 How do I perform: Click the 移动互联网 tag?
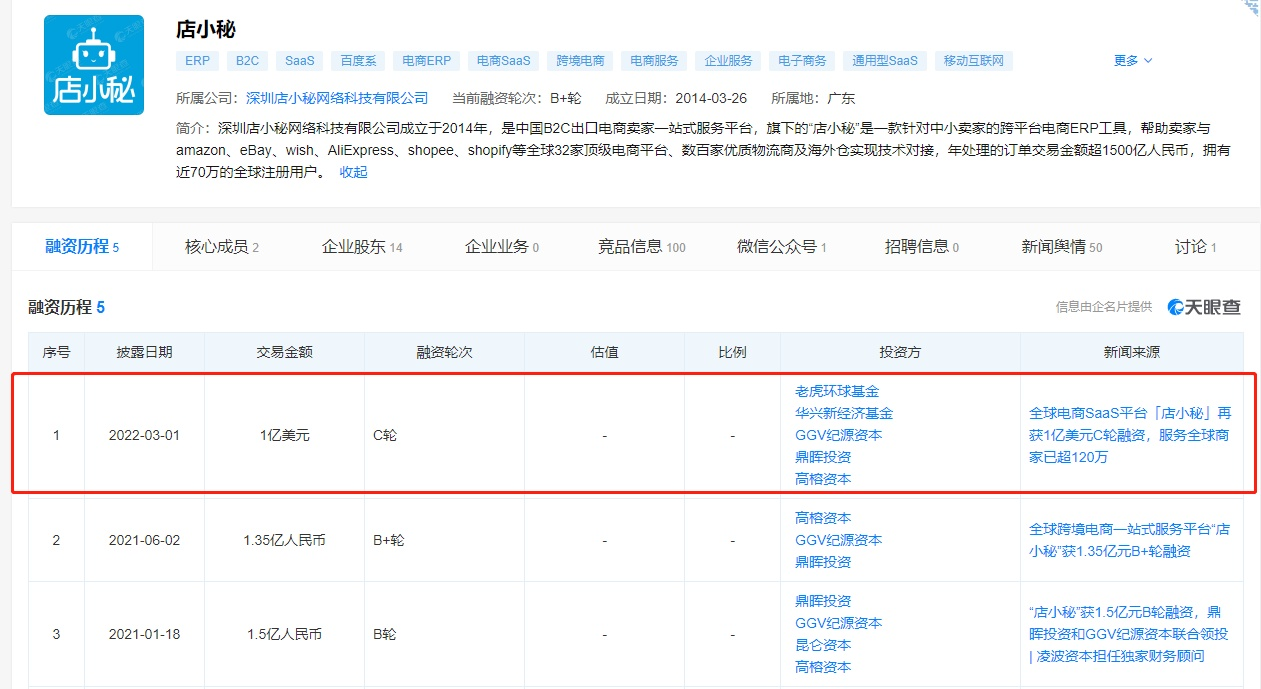[x=974, y=61]
